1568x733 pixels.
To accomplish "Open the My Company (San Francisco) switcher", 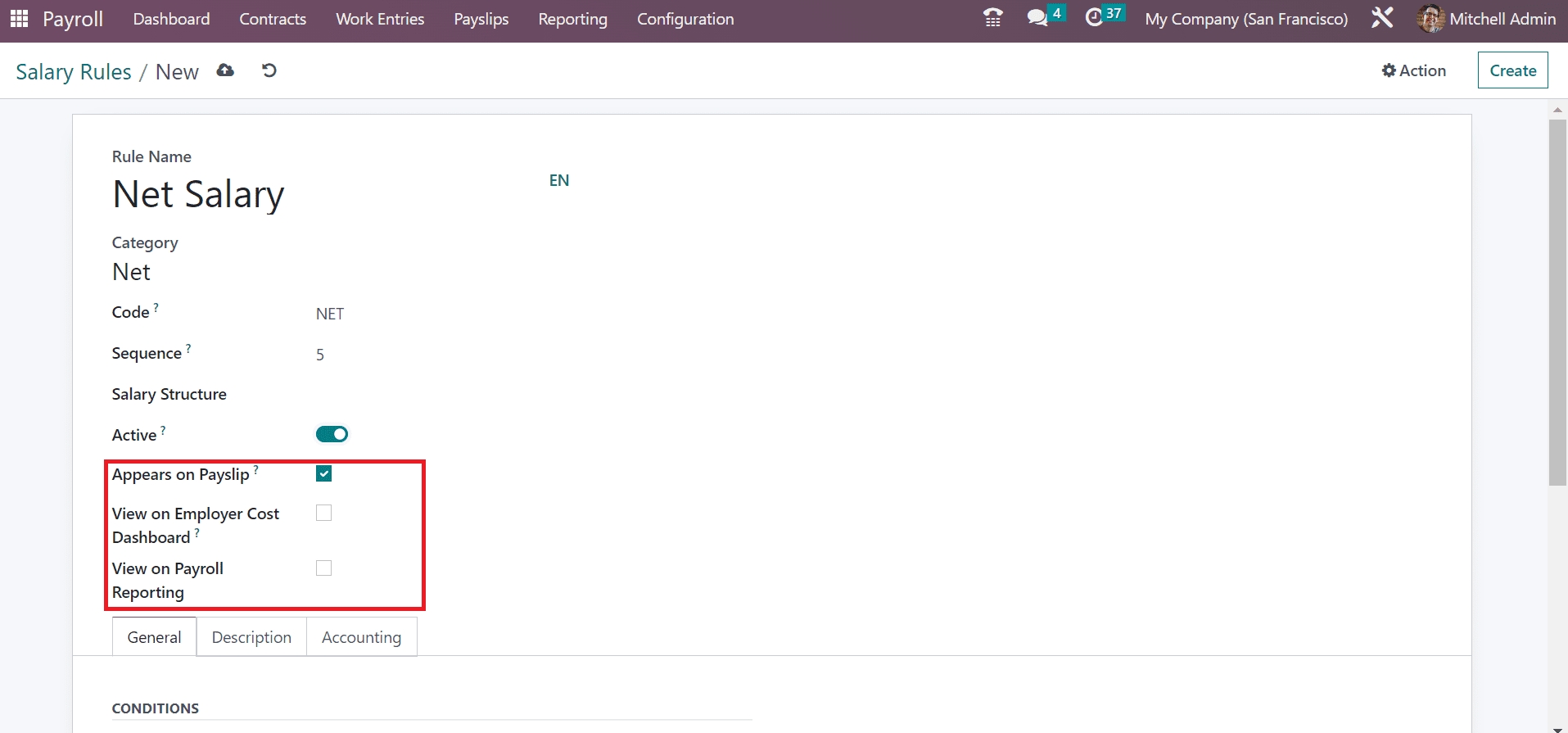I will coord(1246,19).
